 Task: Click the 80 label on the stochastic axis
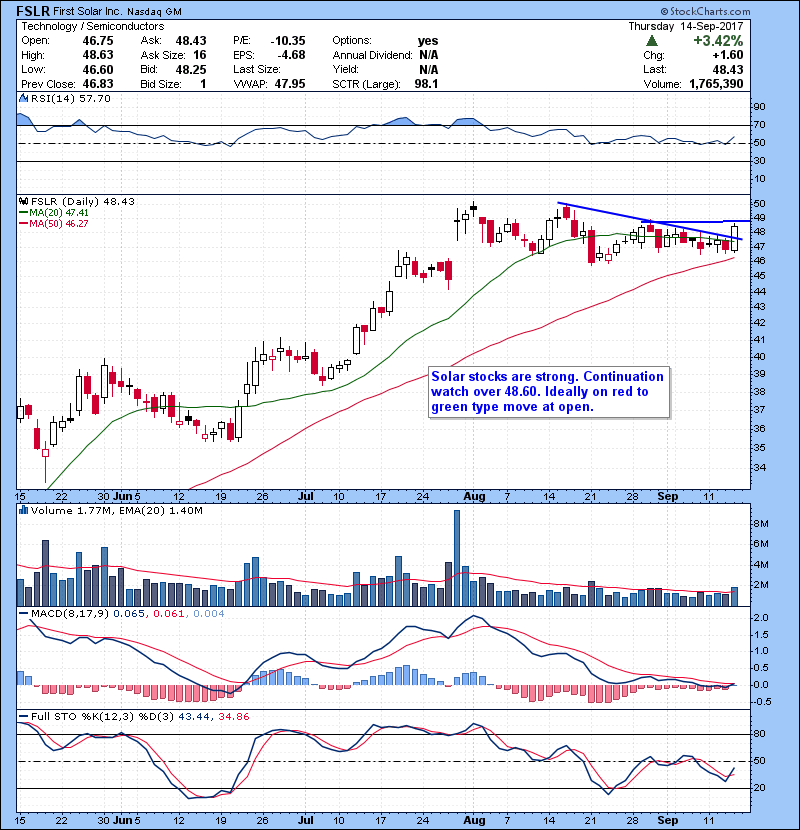pos(759,734)
